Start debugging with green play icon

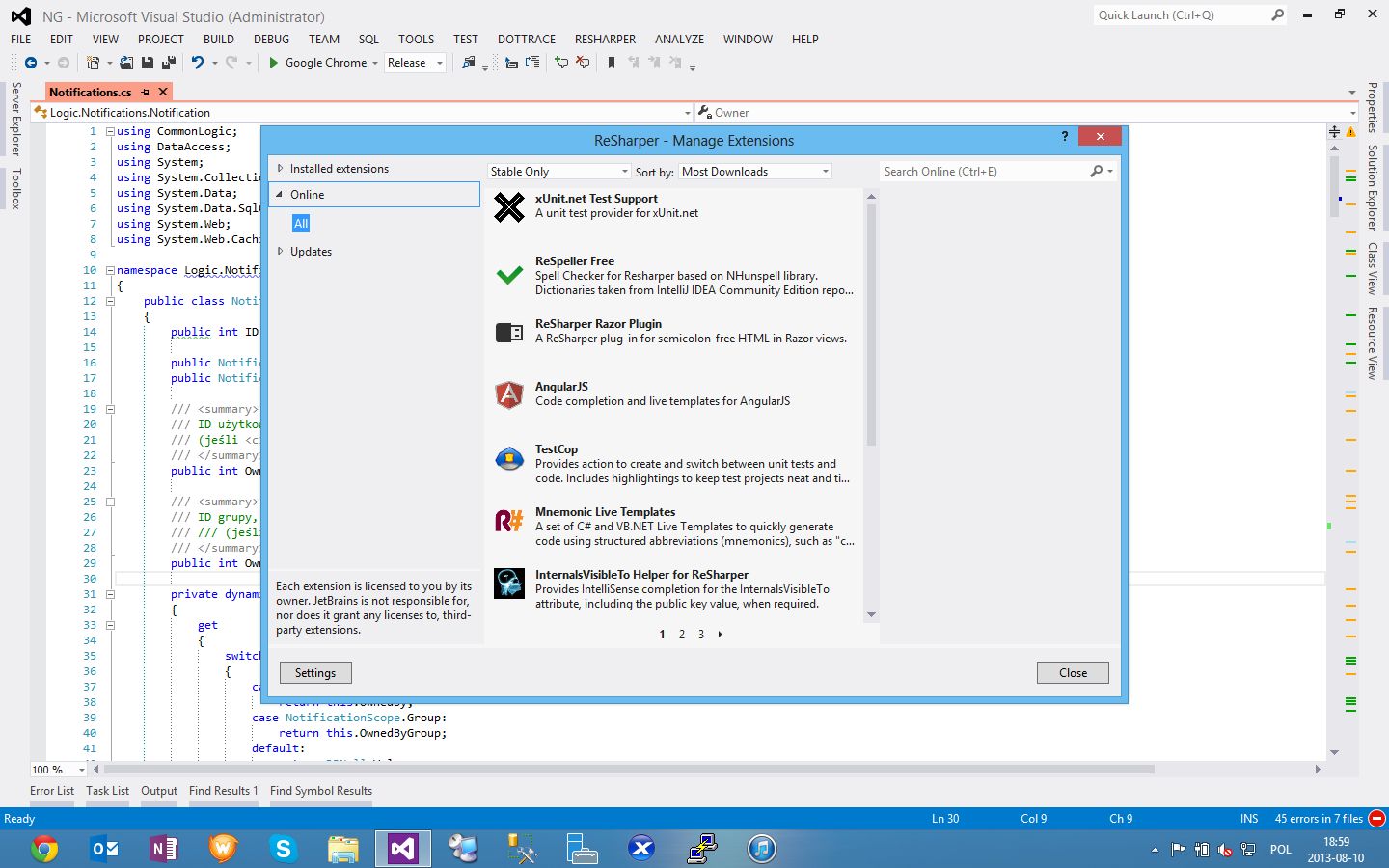[x=274, y=63]
